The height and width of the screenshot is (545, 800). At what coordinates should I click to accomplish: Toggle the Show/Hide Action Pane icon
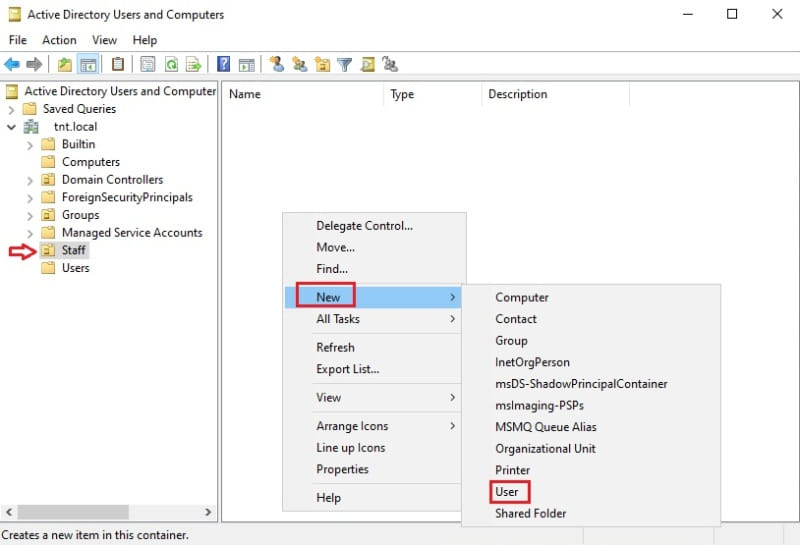(x=246, y=64)
